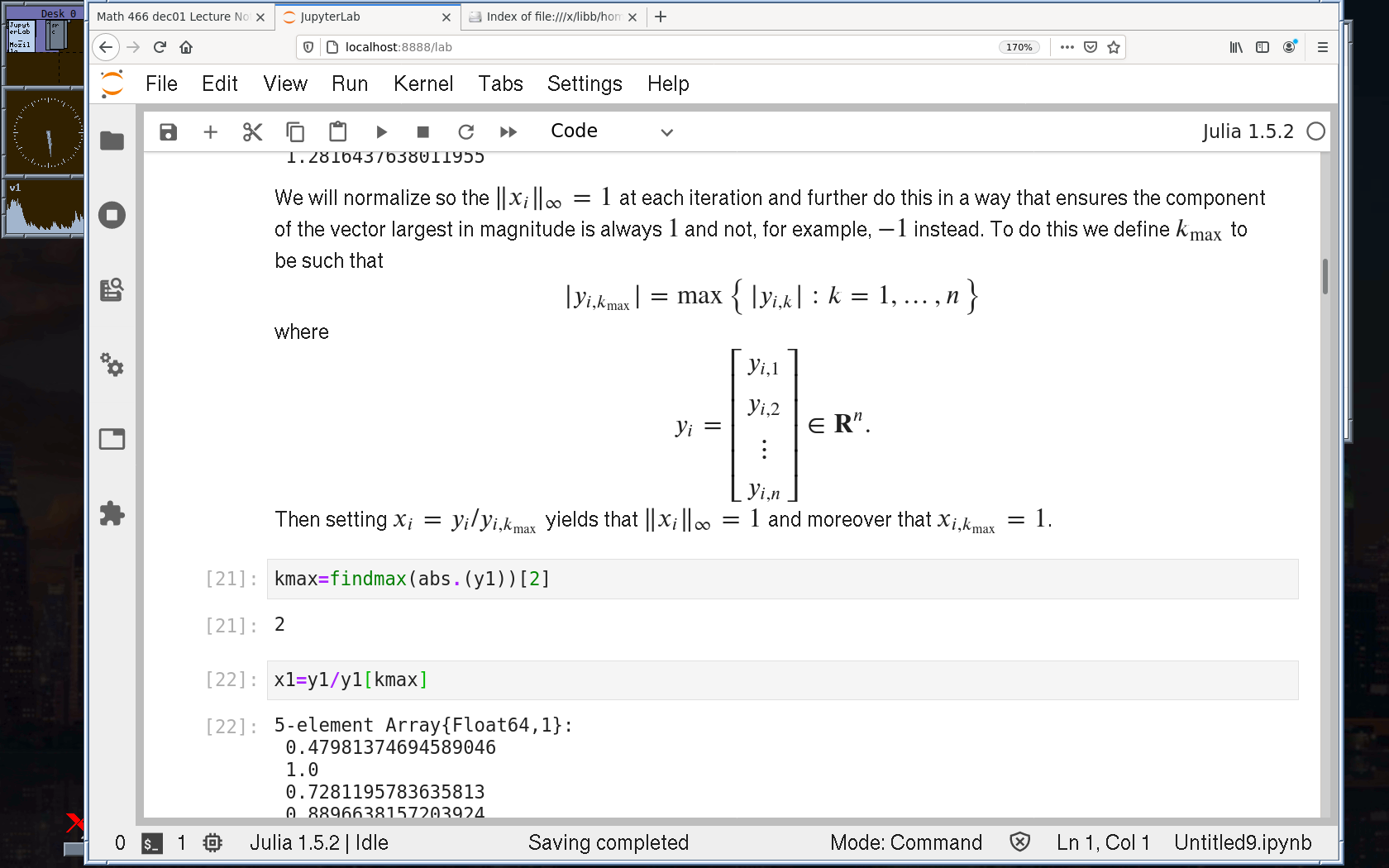This screenshot has width=1389, height=868.
Task: Run the selected cell with play icon
Action: 381,132
